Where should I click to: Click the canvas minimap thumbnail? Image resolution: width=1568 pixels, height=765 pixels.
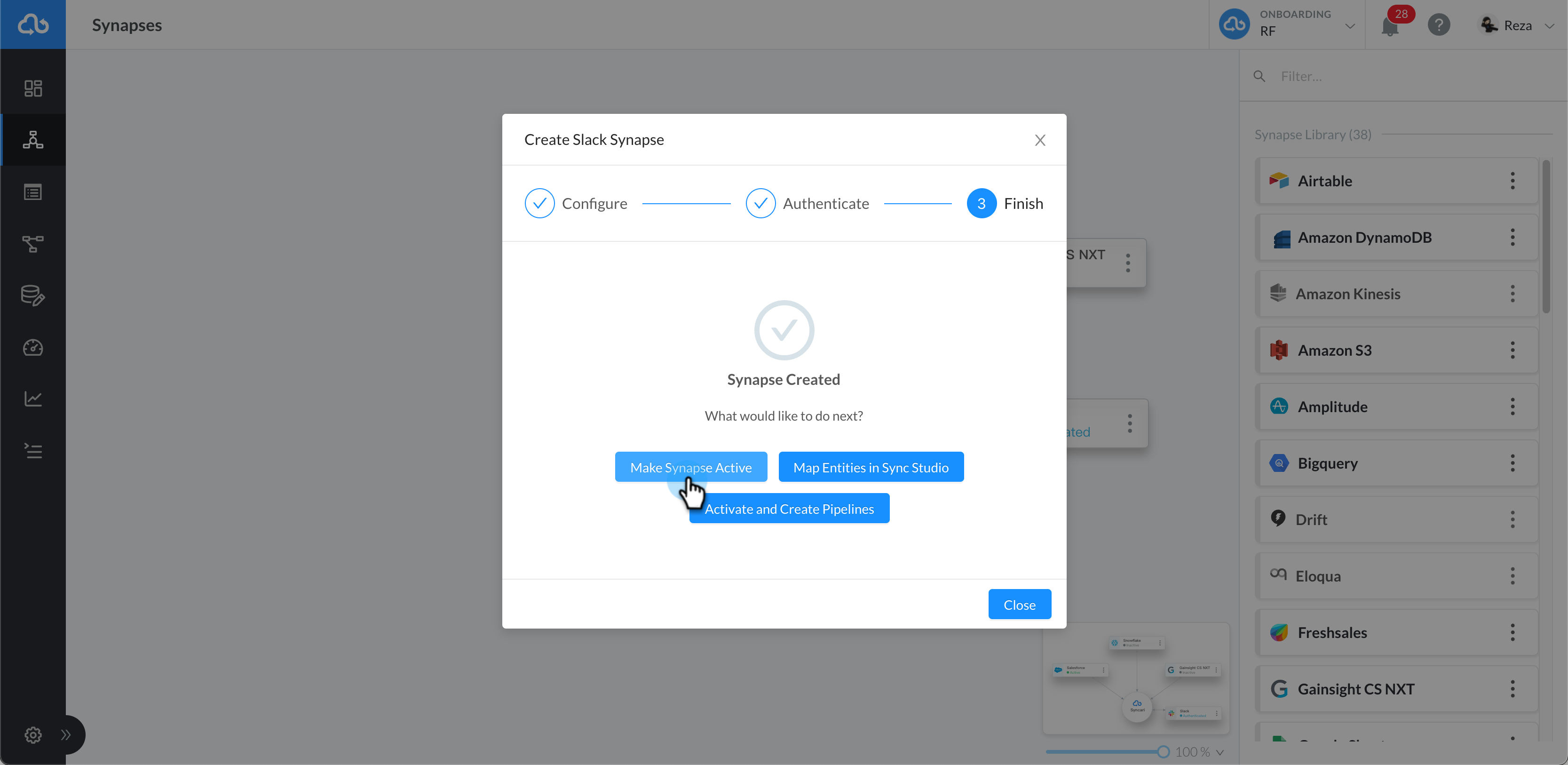[x=1136, y=678]
